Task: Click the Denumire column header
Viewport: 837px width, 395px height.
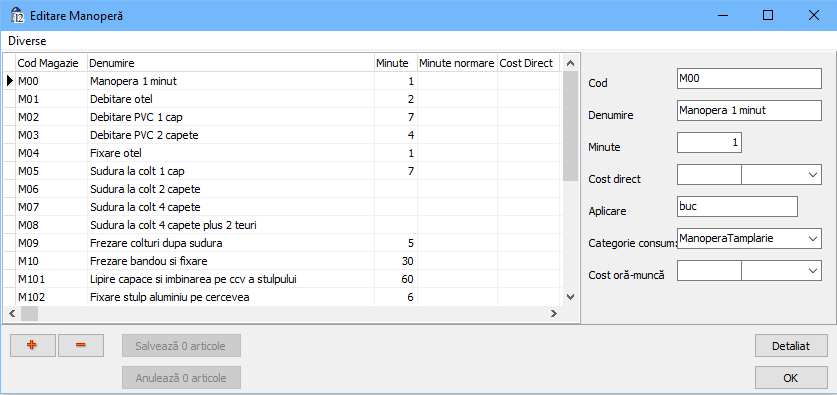Action: [231, 64]
